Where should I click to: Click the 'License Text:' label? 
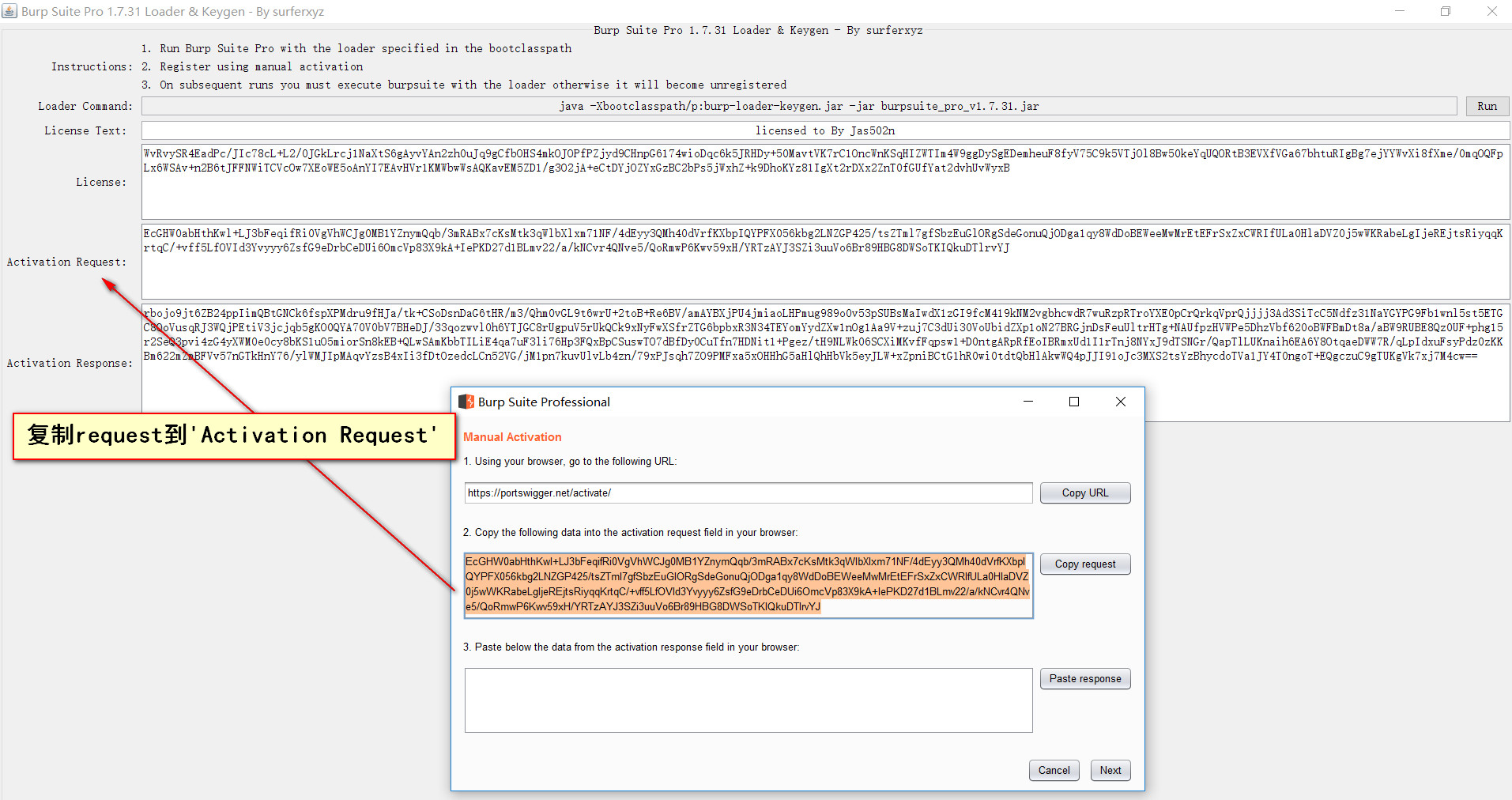coord(85,130)
